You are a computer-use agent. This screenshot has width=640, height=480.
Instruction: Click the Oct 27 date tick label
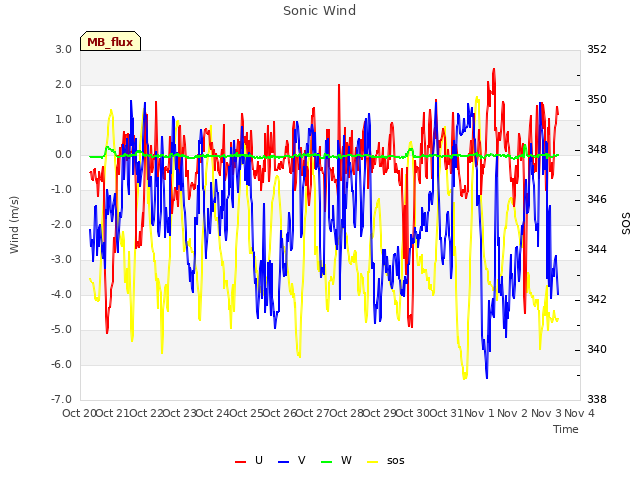click(313, 413)
